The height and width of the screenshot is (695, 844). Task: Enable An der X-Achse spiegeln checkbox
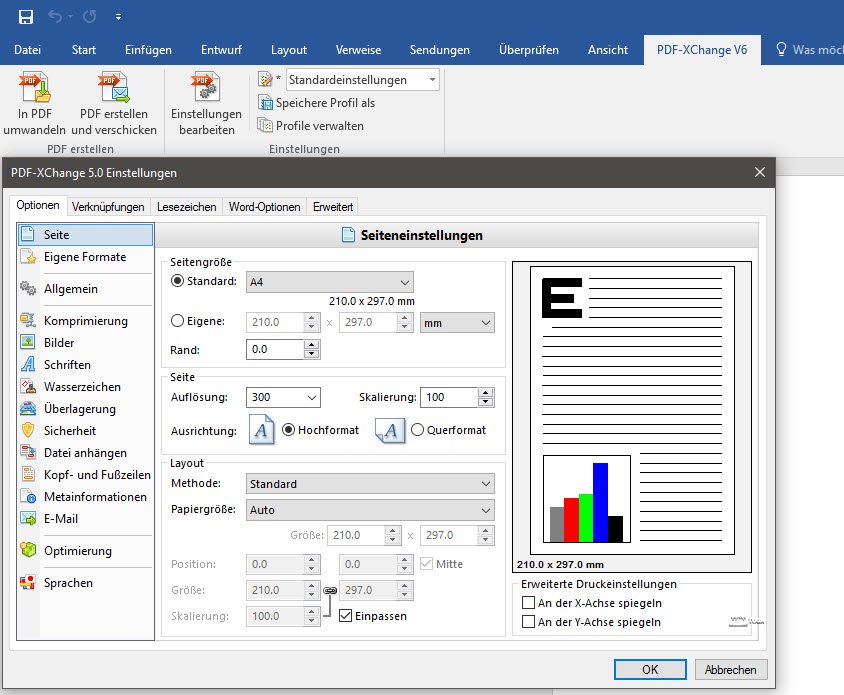(x=529, y=603)
